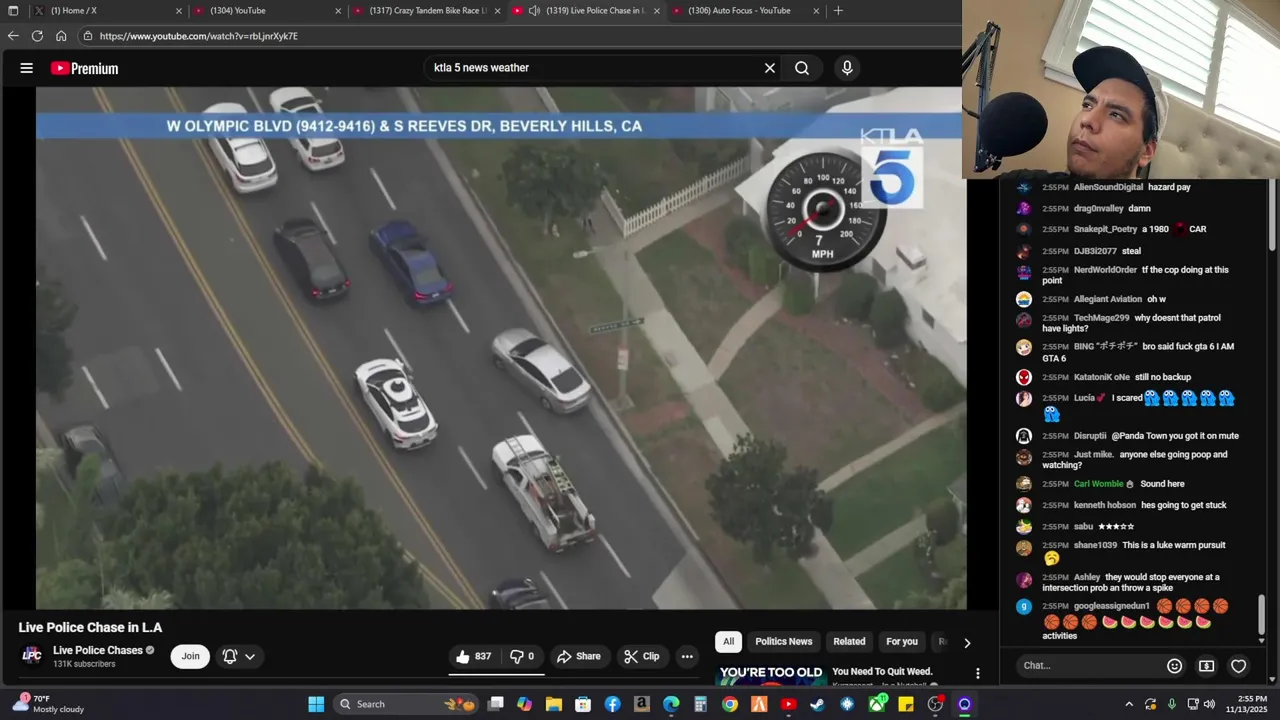Open You Need To Quit Weed thumbnail
The width and height of the screenshot is (1280, 720).
771,675
